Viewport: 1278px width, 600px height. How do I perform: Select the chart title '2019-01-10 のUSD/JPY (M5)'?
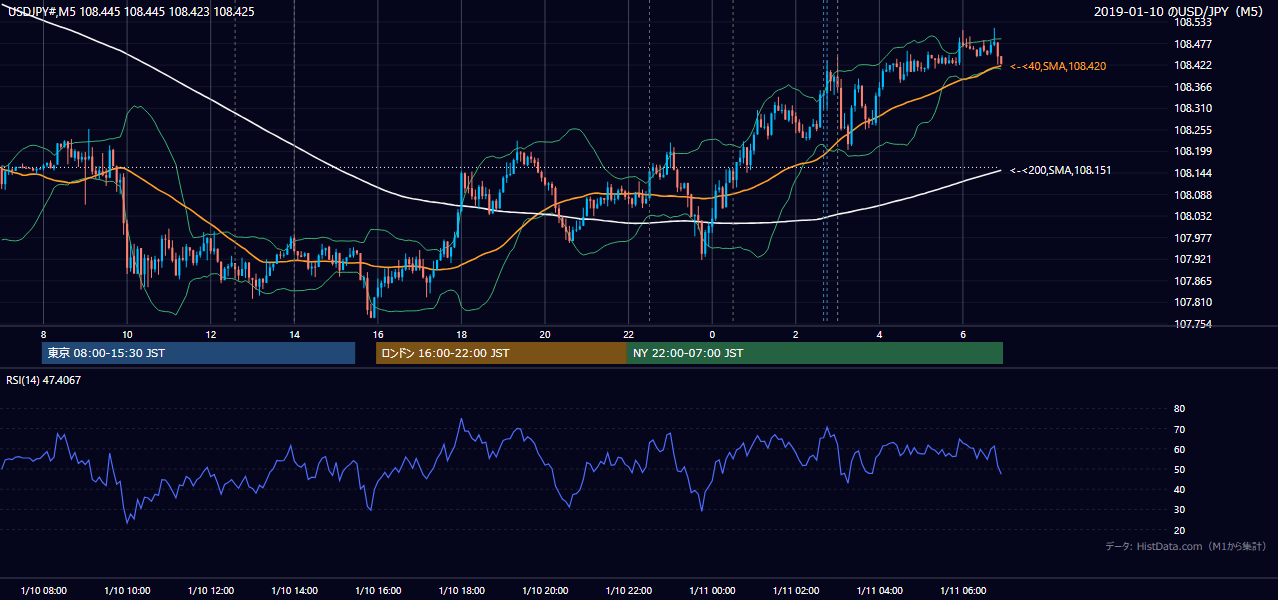tap(1180, 12)
